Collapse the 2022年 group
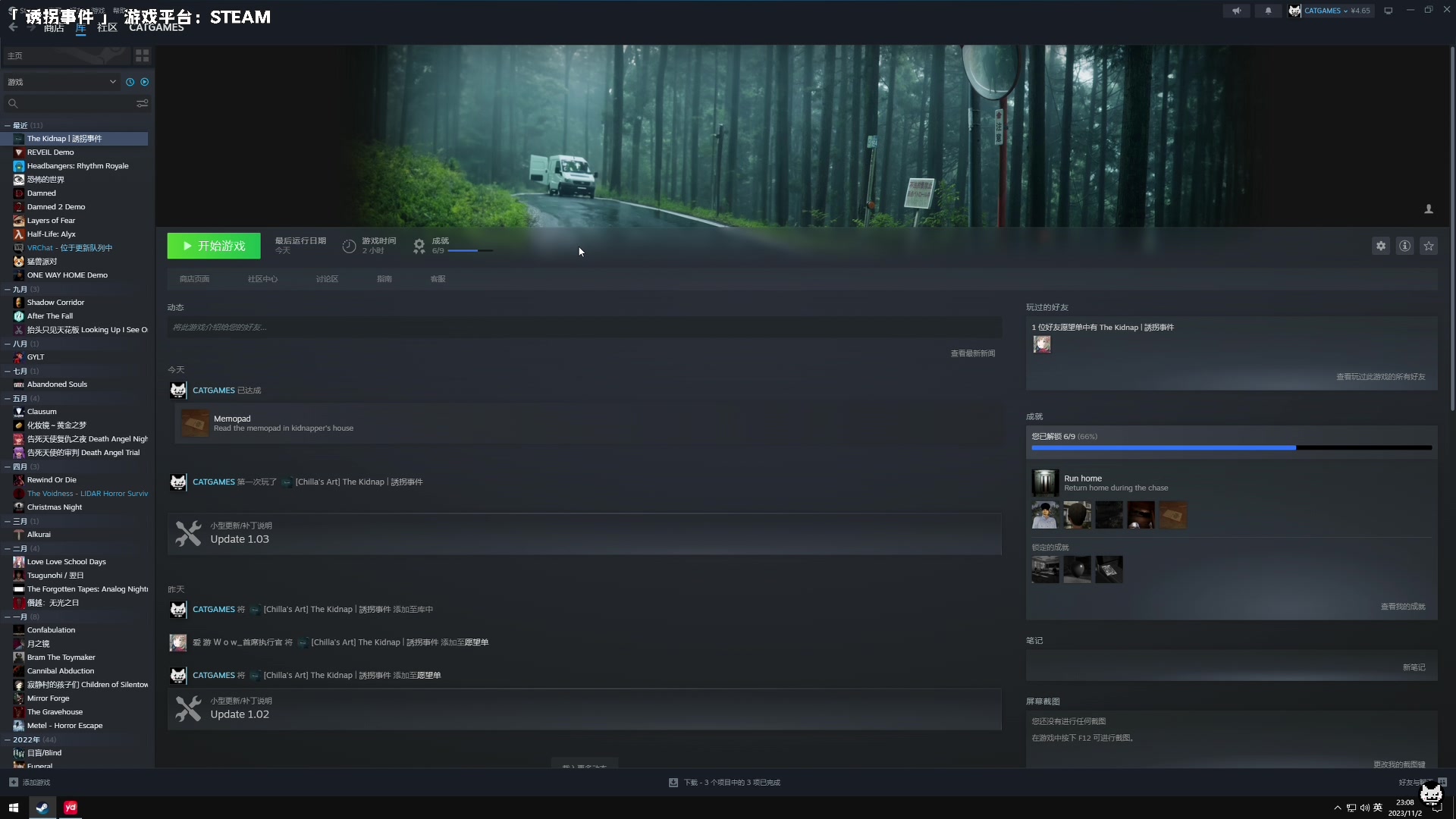This screenshot has width=1456, height=819. coord(8,739)
